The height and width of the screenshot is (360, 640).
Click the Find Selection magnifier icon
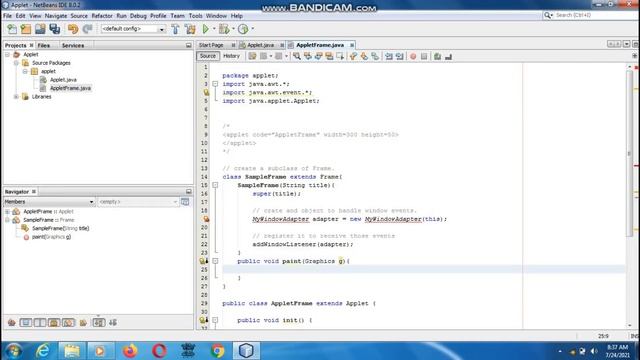[297, 56]
